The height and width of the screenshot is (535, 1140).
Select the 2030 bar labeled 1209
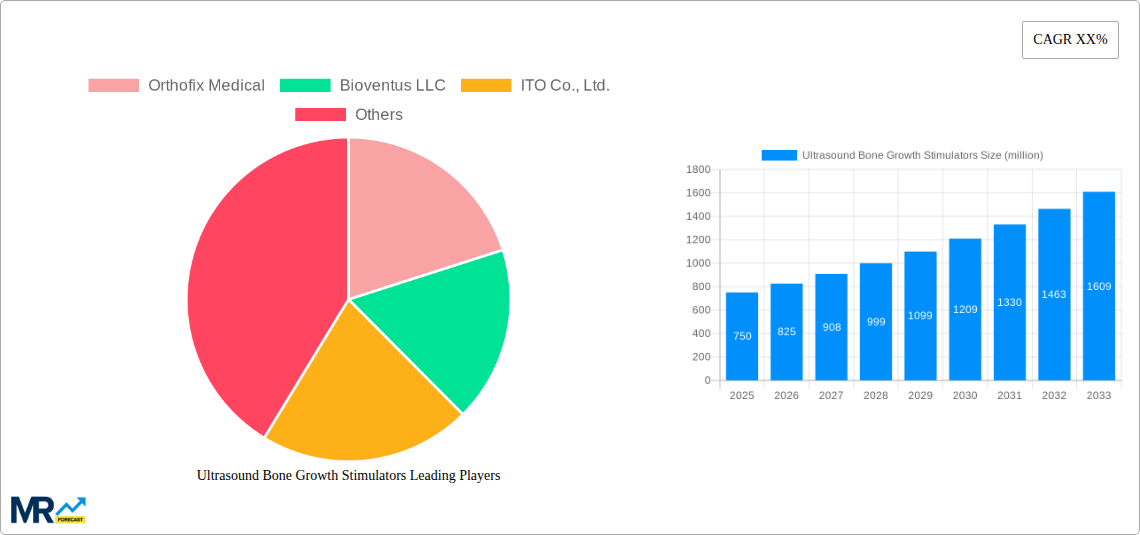tap(965, 309)
